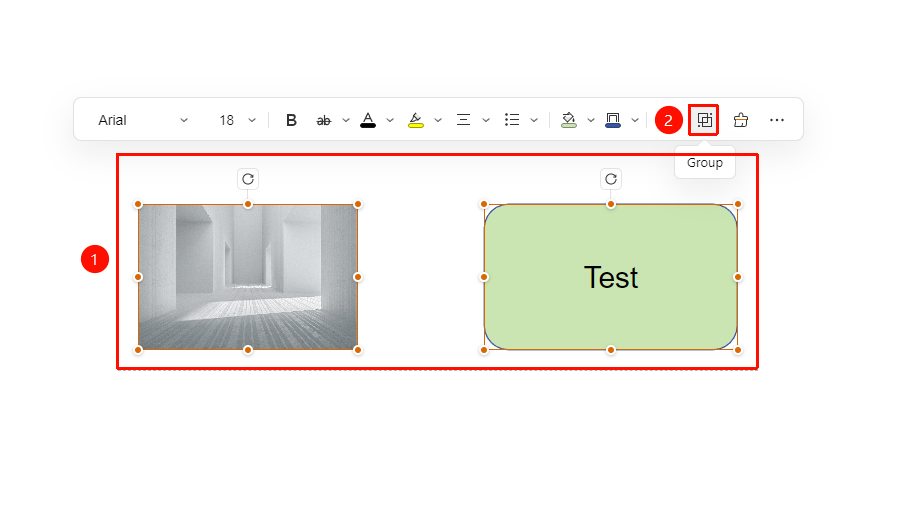The width and height of the screenshot is (904, 525).
Task: Click the right middle handle of picture
Action: [358, 277]
